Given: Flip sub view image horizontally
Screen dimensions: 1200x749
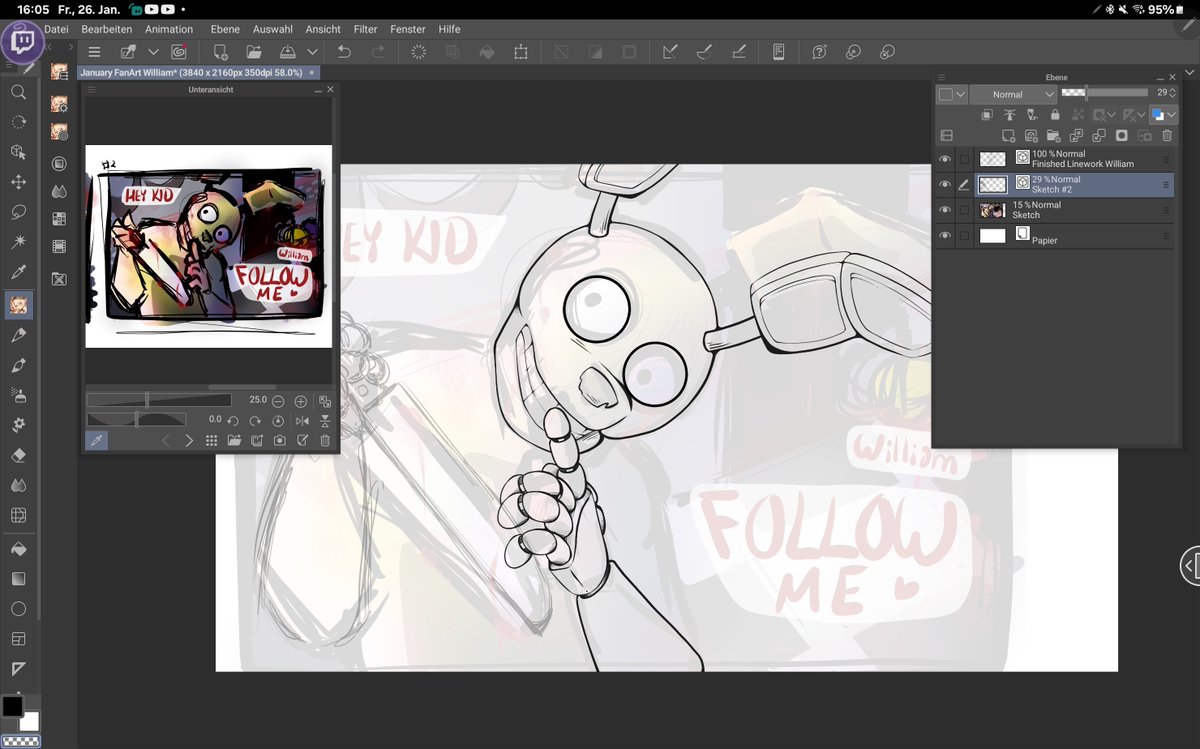Looking at the screenshot, I should [302, 420].
